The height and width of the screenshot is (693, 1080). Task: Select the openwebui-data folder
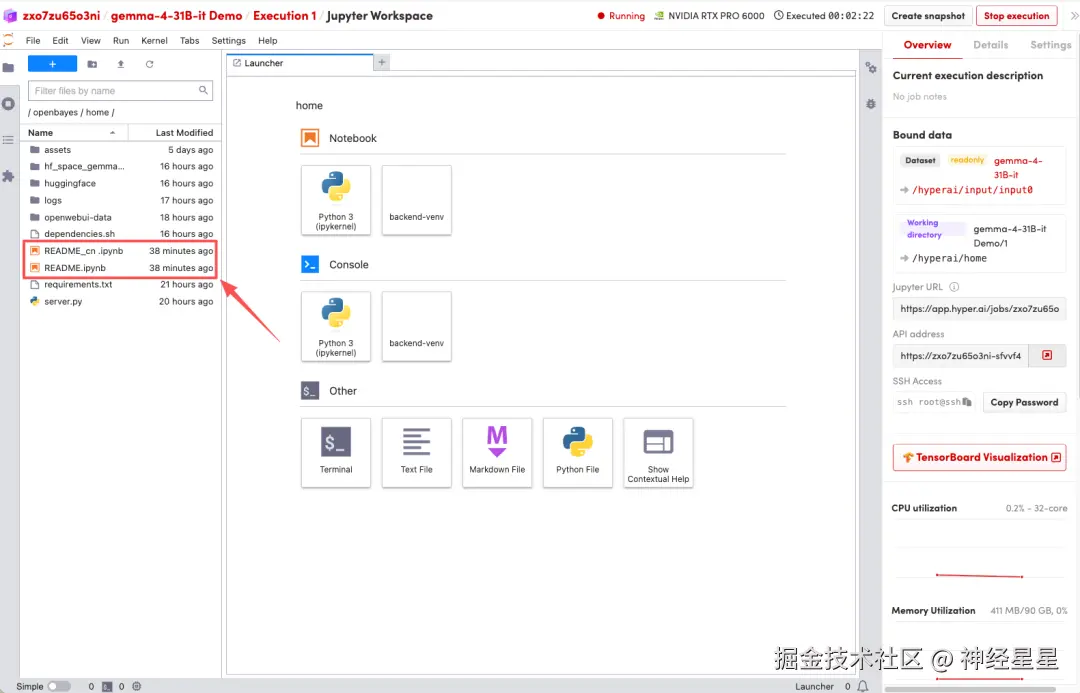[121, 217]
